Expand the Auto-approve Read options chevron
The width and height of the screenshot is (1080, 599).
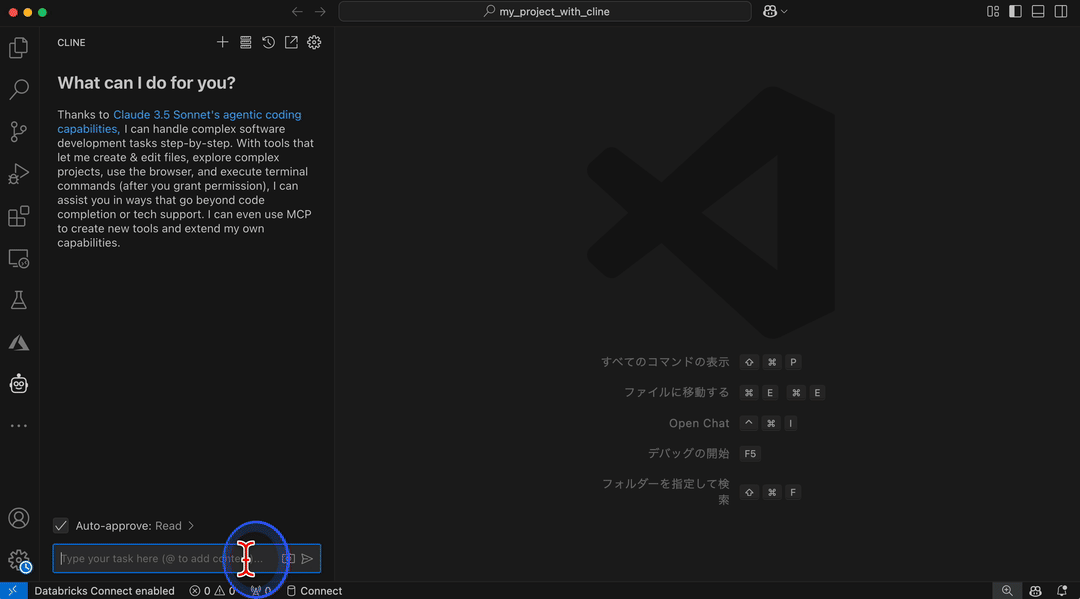point(191,525)
